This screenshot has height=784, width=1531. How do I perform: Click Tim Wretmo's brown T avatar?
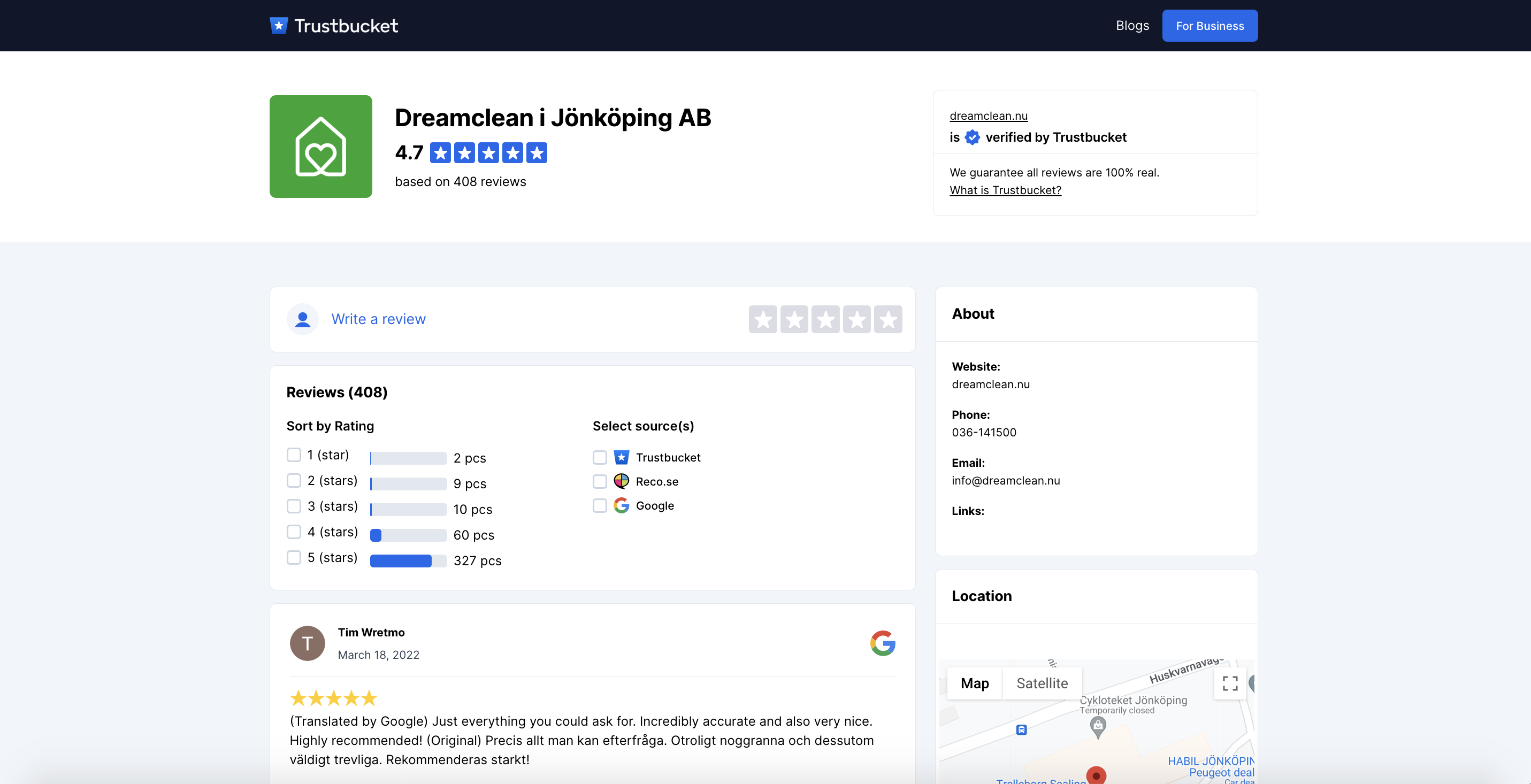(307, 643)
